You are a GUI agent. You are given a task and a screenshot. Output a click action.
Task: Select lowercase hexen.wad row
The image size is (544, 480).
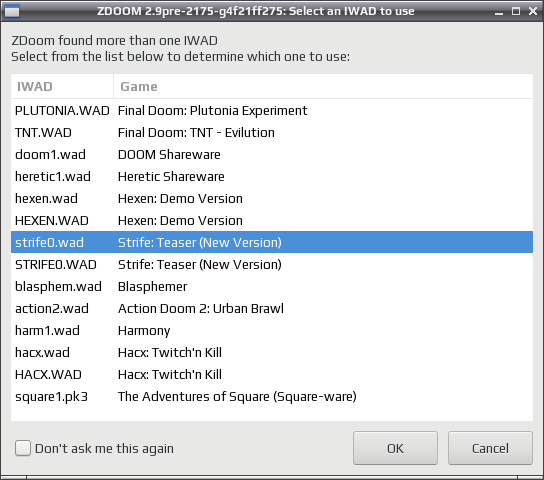pyautogui.click(x=272, y=199)
